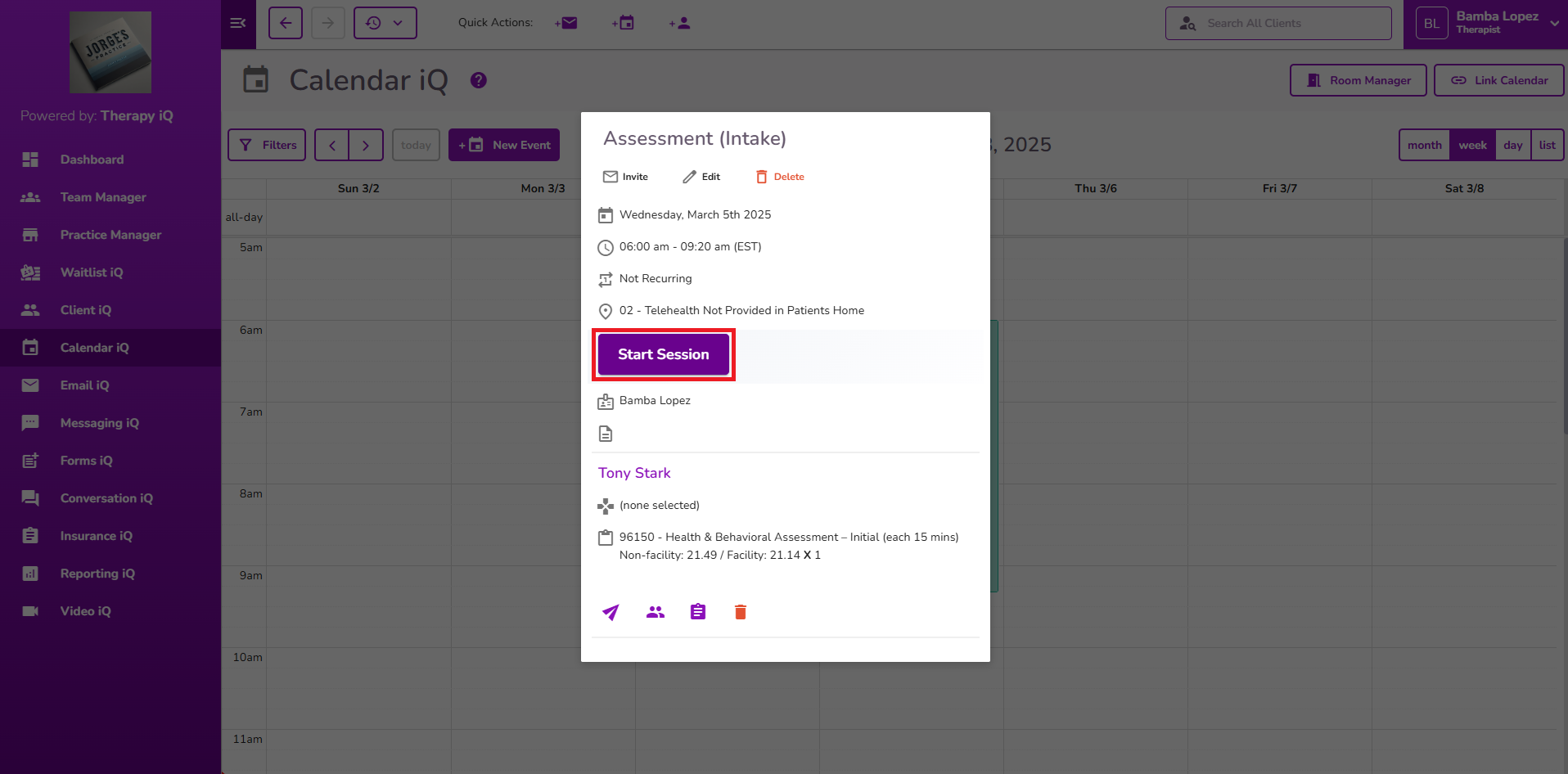Open Messaging iQ in sidebar
Image resolution: width=1568 pixels, height=774 pixels.
(110, 423)
